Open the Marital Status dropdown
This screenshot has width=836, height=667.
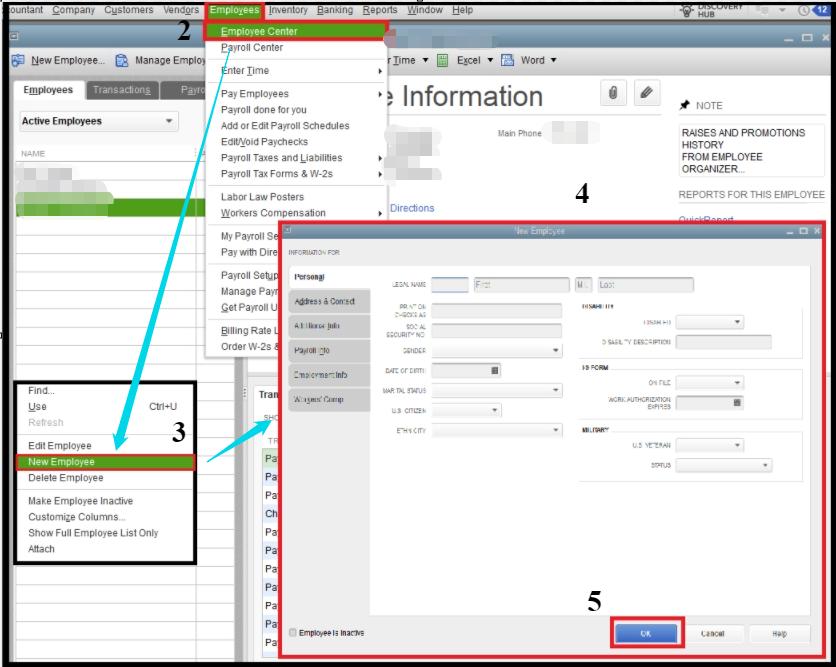497,390
